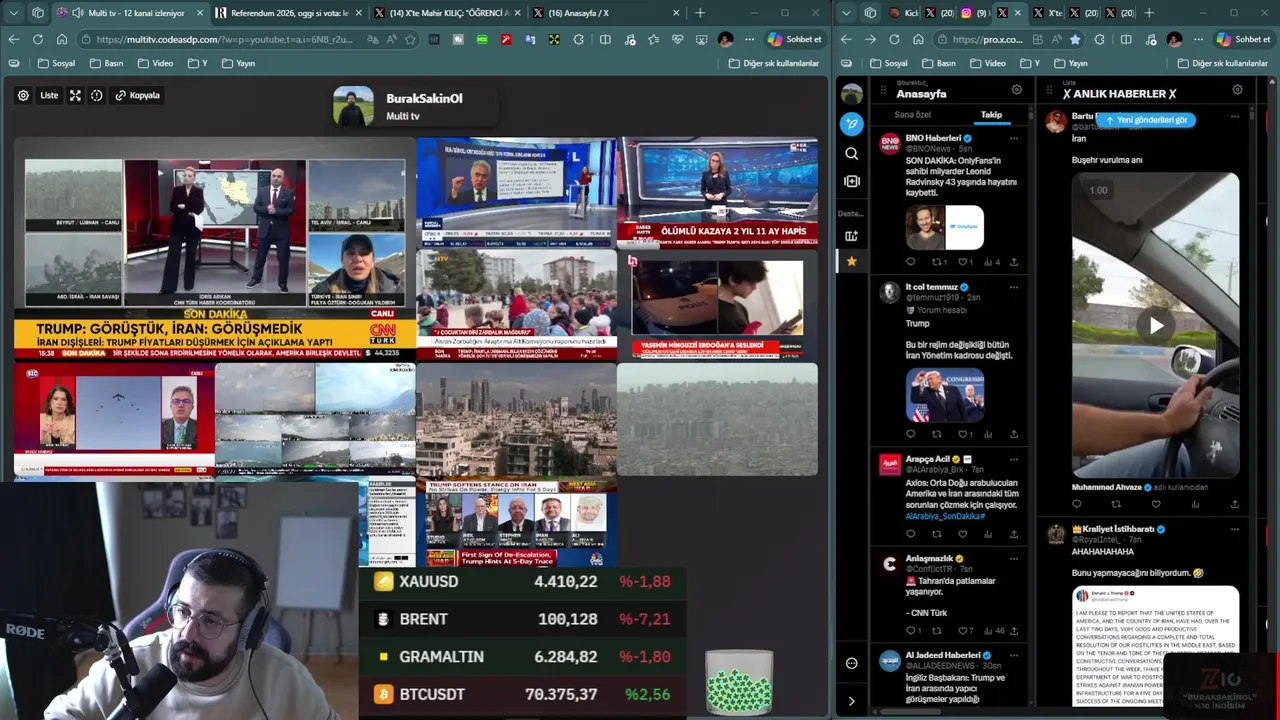
Task: Retweet the Anlaşmazlık post
Action: [937, 631]
